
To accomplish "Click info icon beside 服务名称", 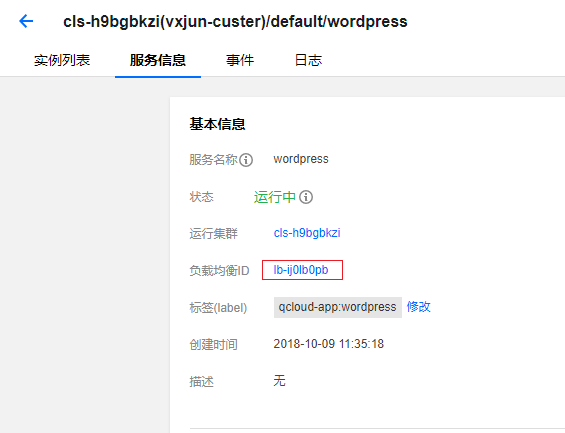I will point(246,160).
